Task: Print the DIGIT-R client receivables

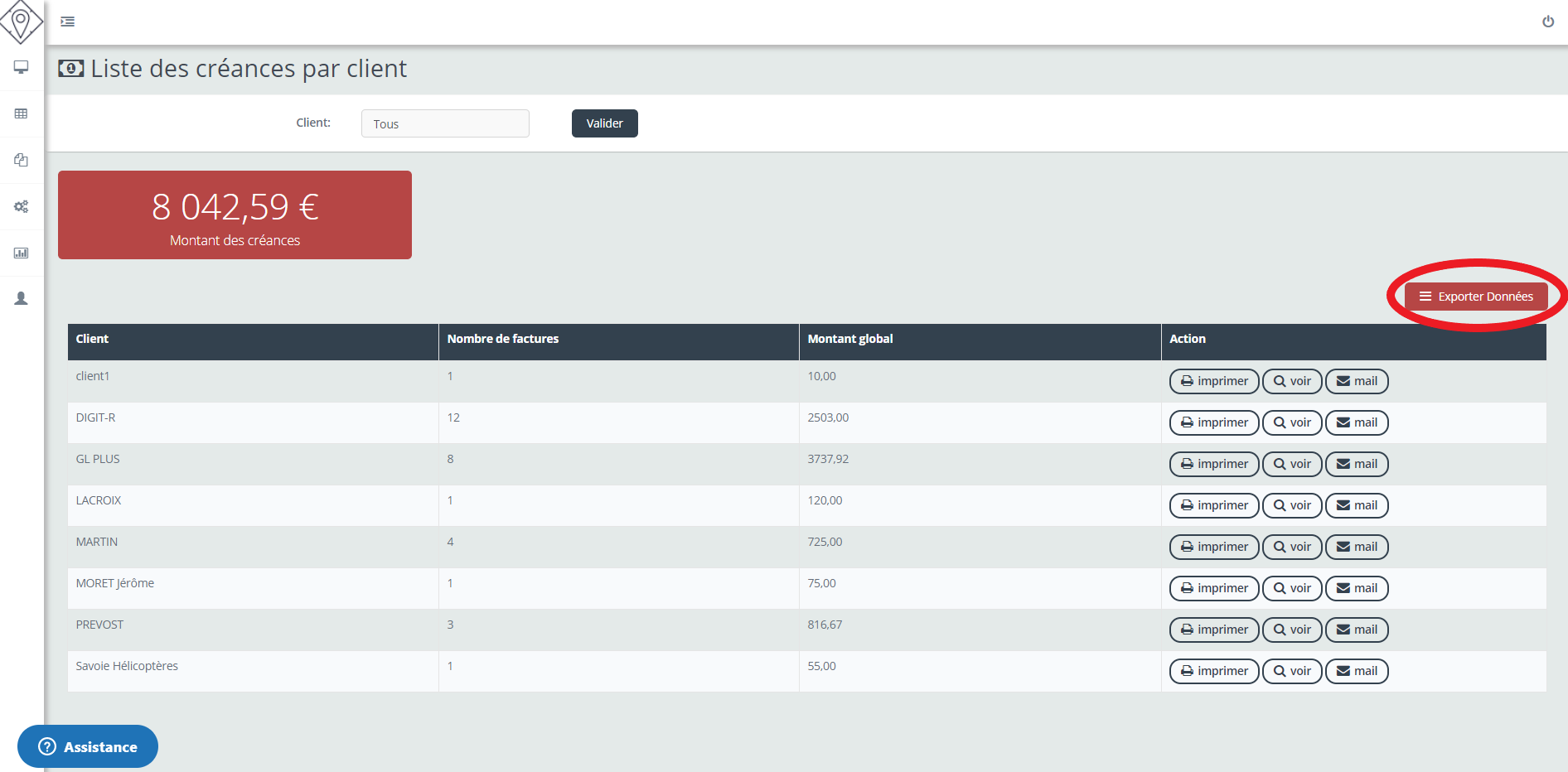Action: [x=1214, y=422]
